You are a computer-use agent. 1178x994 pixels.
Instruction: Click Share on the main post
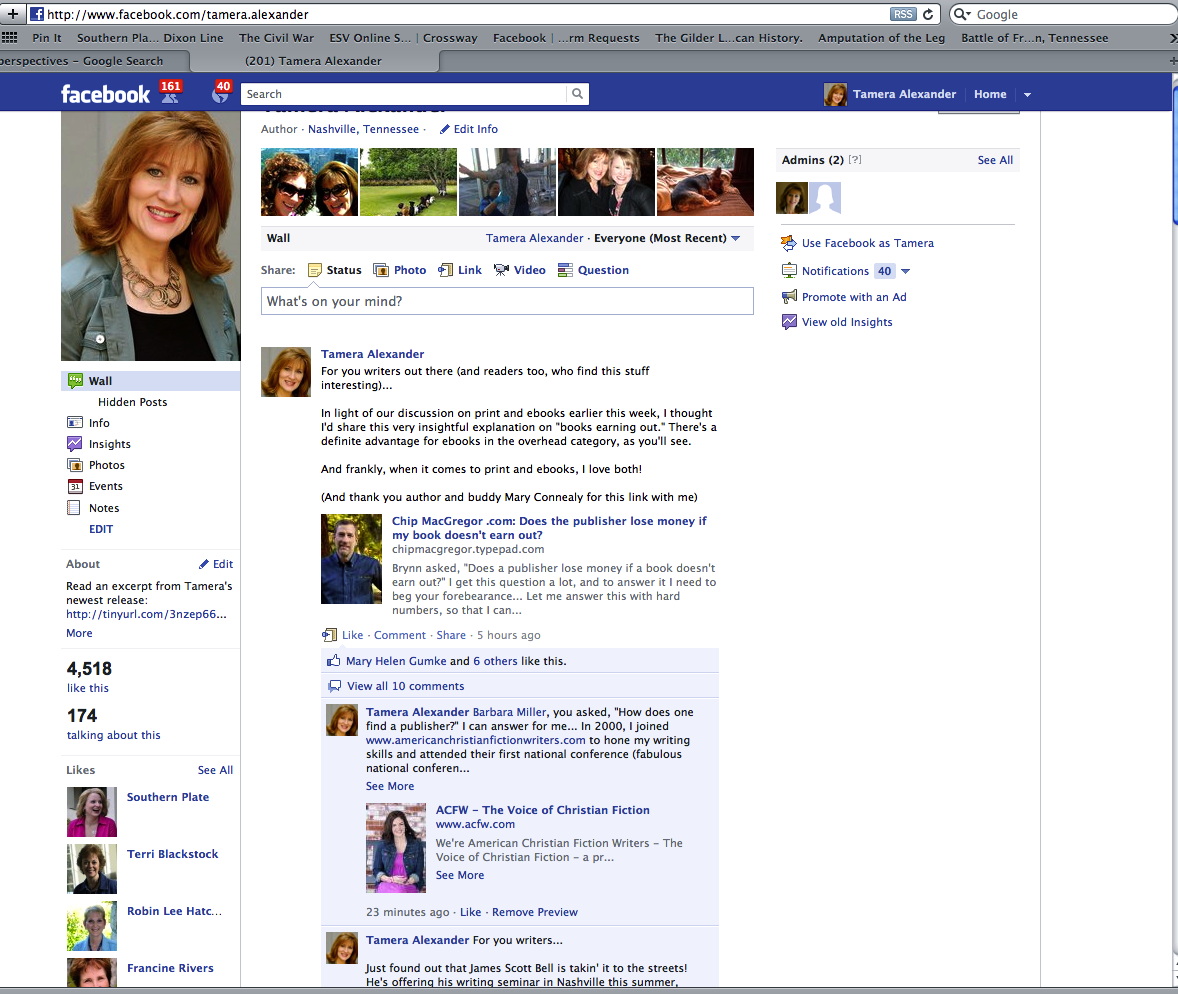click(x=451, y=635)
